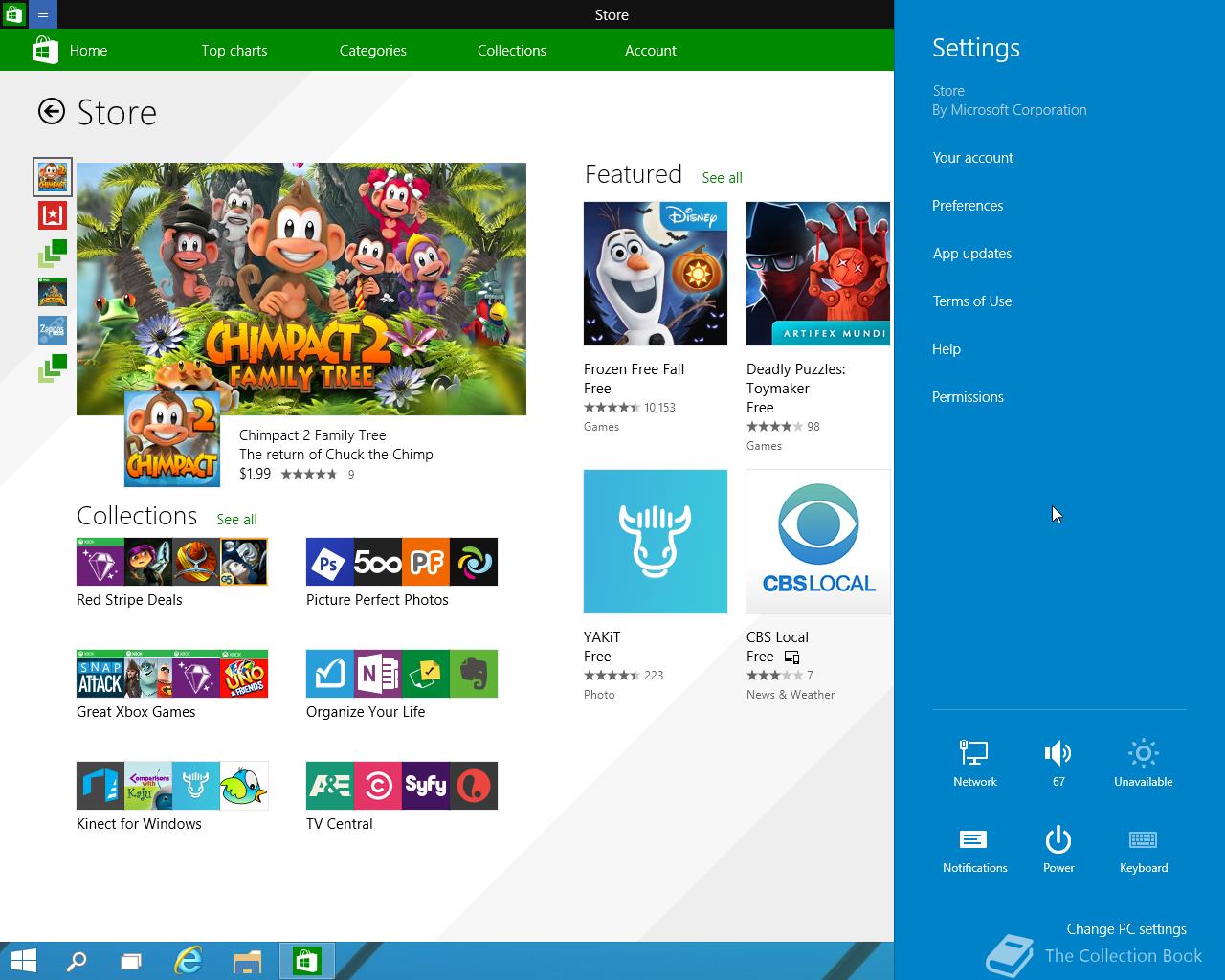Click the Store logo icon beside Home
Image resolution: width=1225 pixels, height=980 pixels.
click(x=45, y=50)
